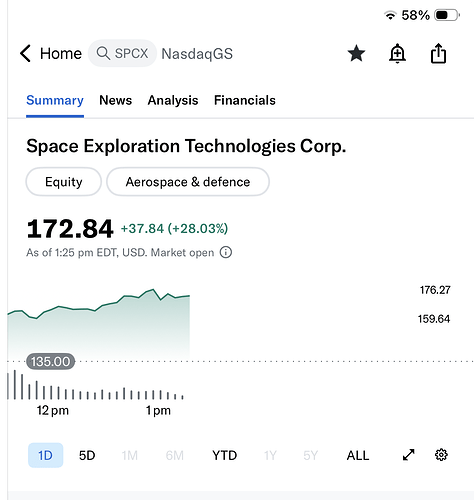
Task: Expand chart to full screen
Action: point(408,455)
